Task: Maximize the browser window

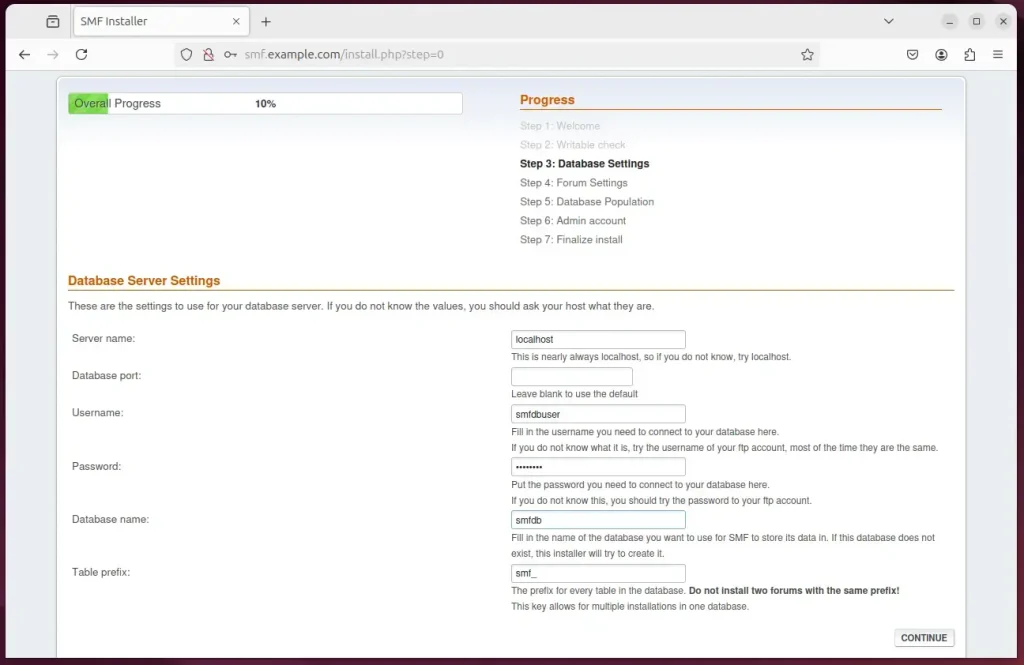Action: 976,22
